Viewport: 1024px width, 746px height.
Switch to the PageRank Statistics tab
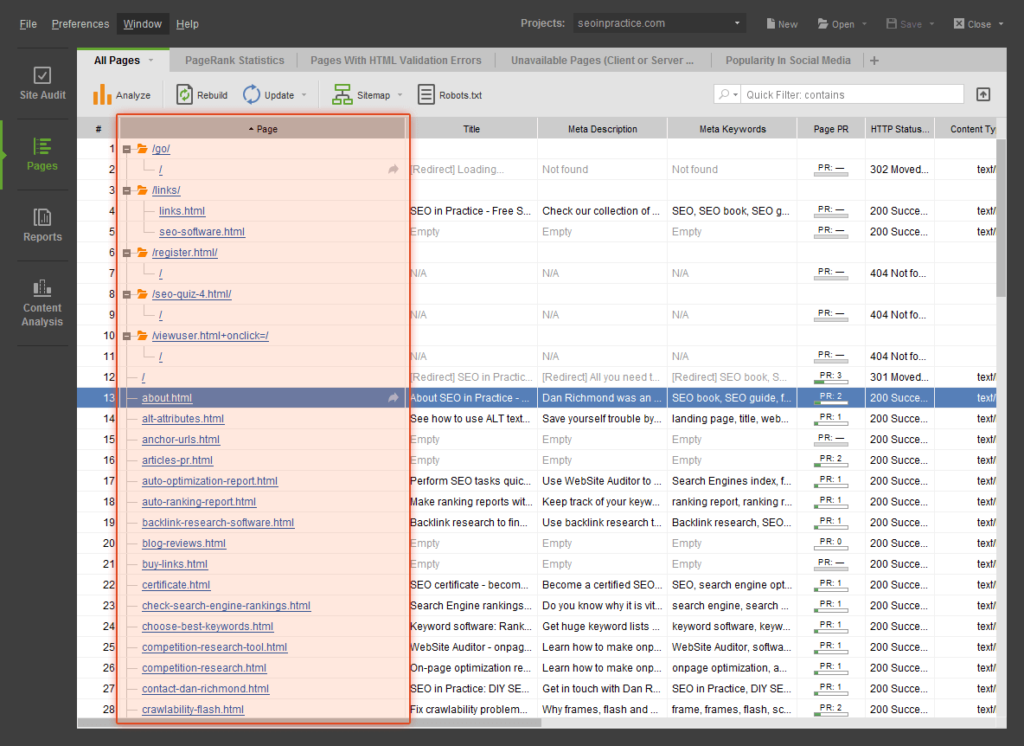click(233, 60)
